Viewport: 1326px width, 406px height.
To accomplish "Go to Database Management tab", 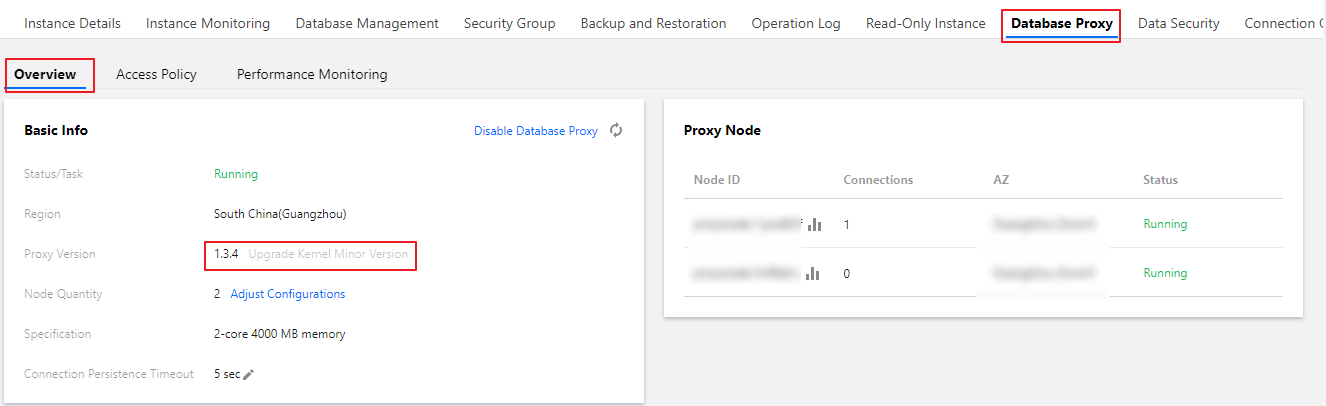I will [367, 23].
